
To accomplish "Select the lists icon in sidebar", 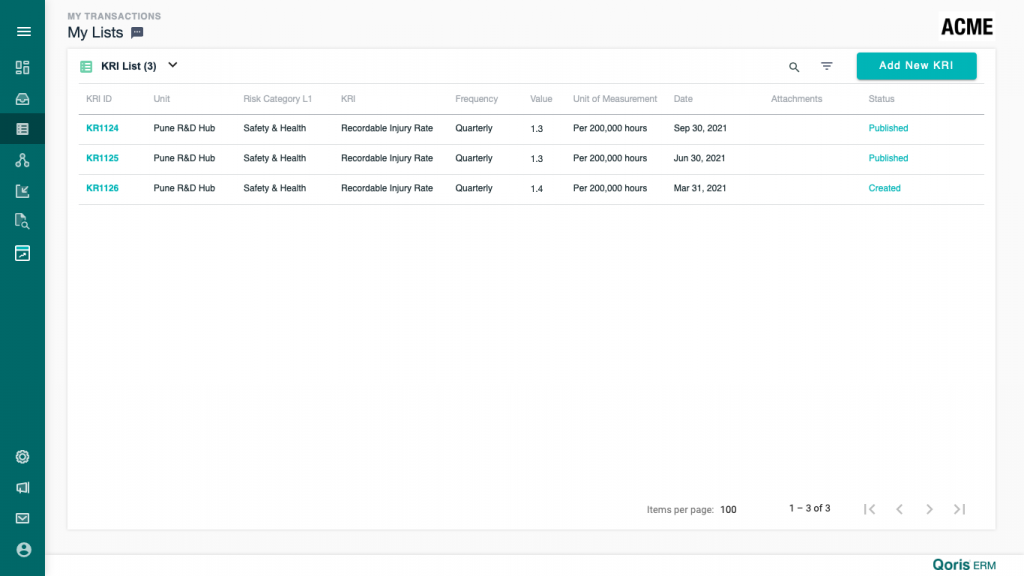I will (x=22, y=129).
